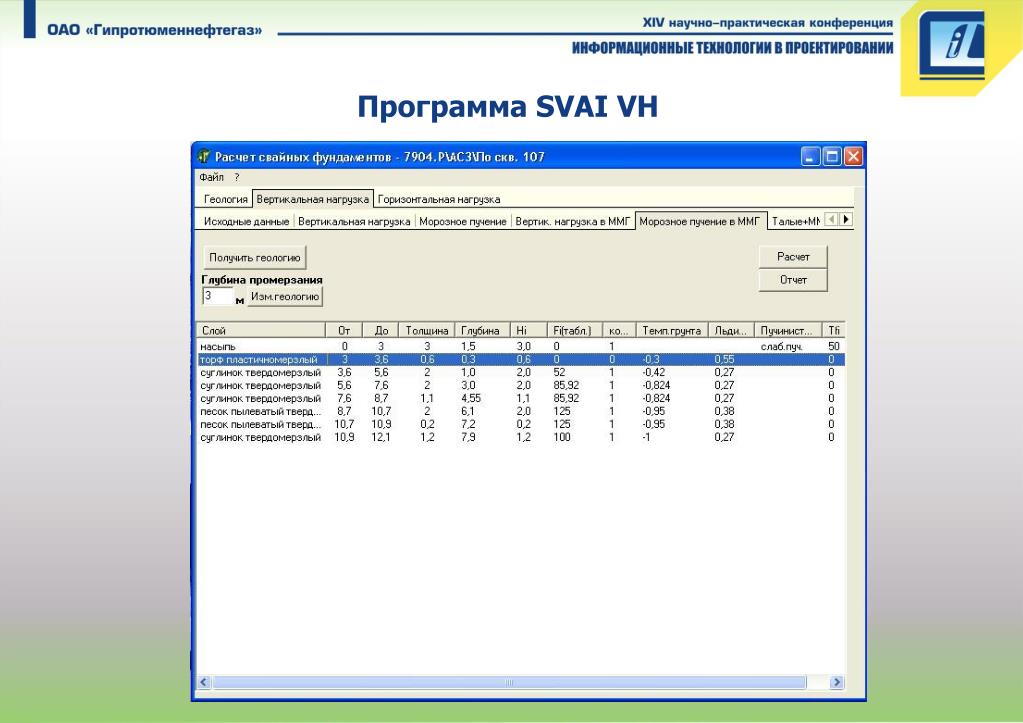Viewport: 1023px width, 723px height.
Task: Click the Льди... column header
Action: coord(731,331)
